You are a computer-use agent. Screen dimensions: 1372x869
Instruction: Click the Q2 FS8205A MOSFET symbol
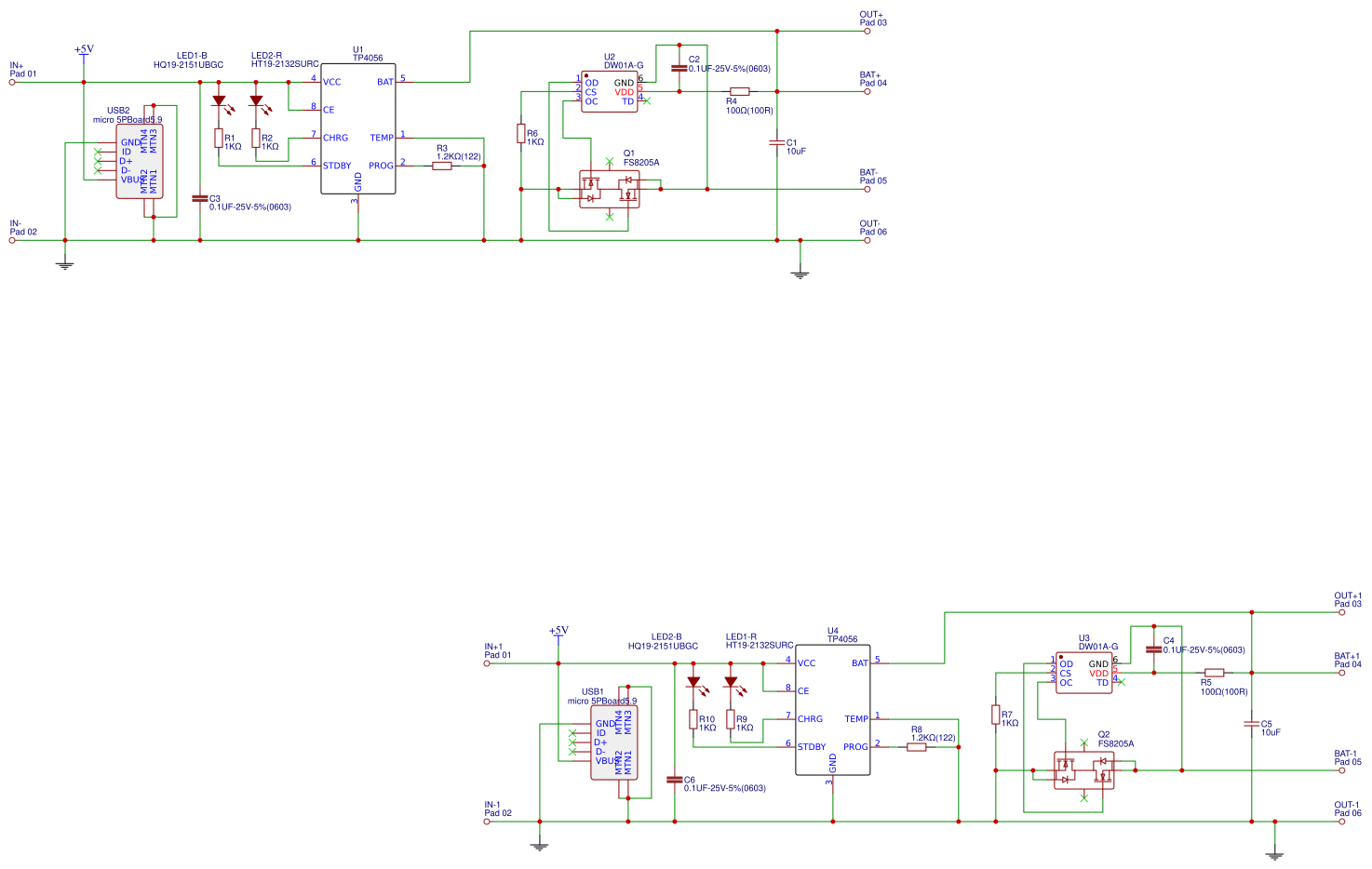1084,770
